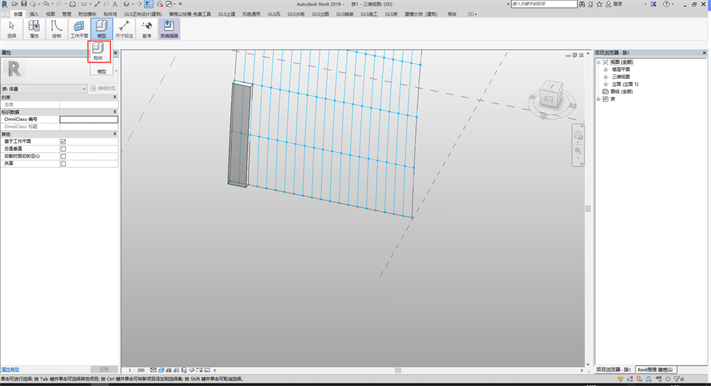Click the zoom region navigation bar icon
The height and width of the screenshot is (386, 711).
click(578, 151)
